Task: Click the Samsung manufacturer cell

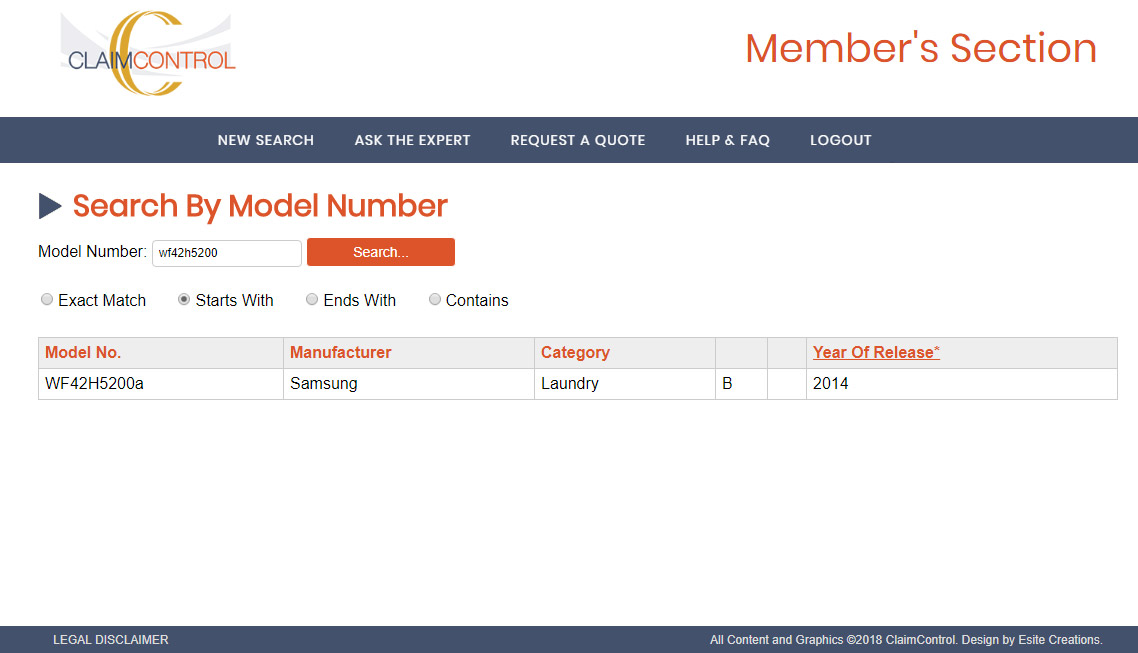Action: [323, 383]
